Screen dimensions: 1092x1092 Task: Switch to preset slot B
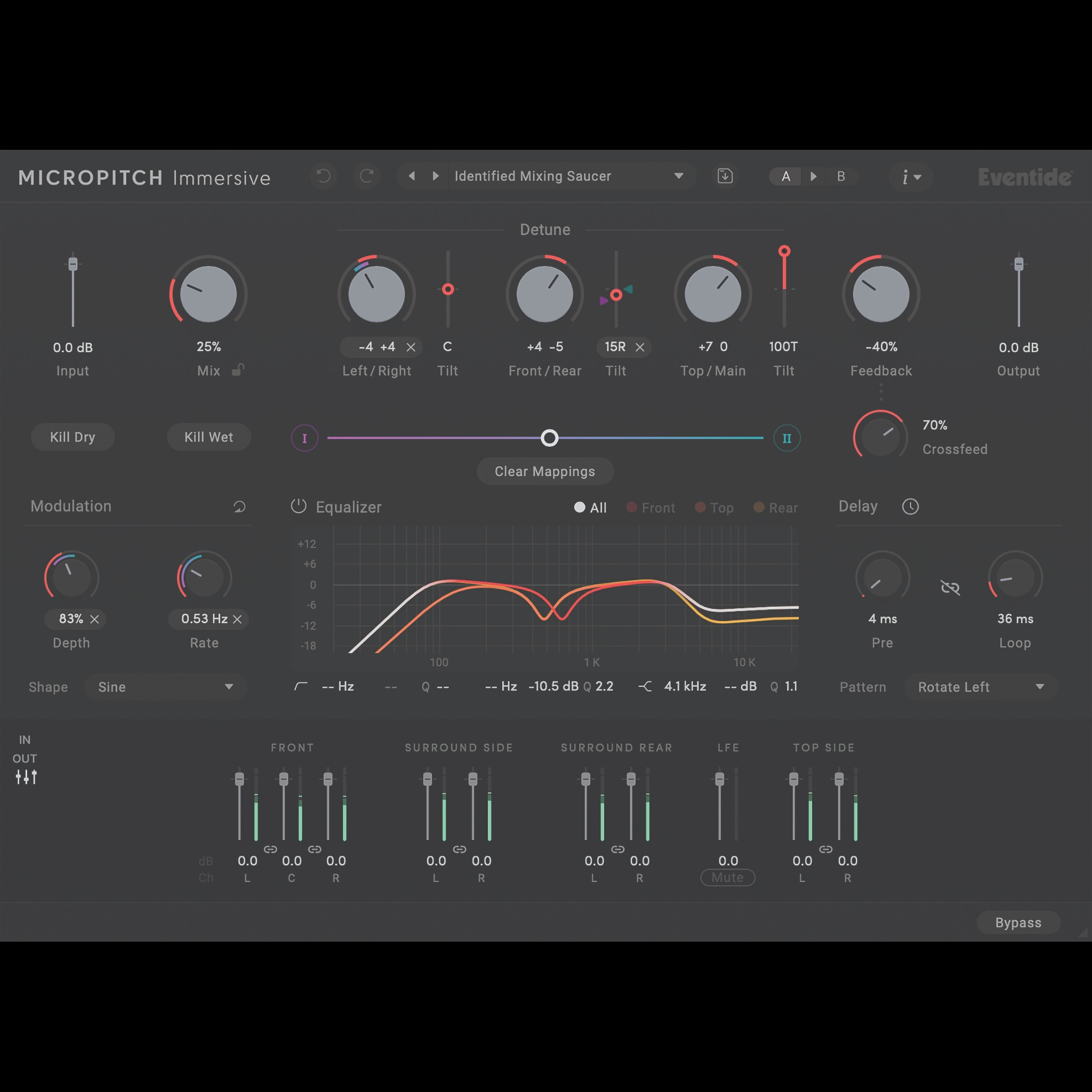click(x=841, y=176)
